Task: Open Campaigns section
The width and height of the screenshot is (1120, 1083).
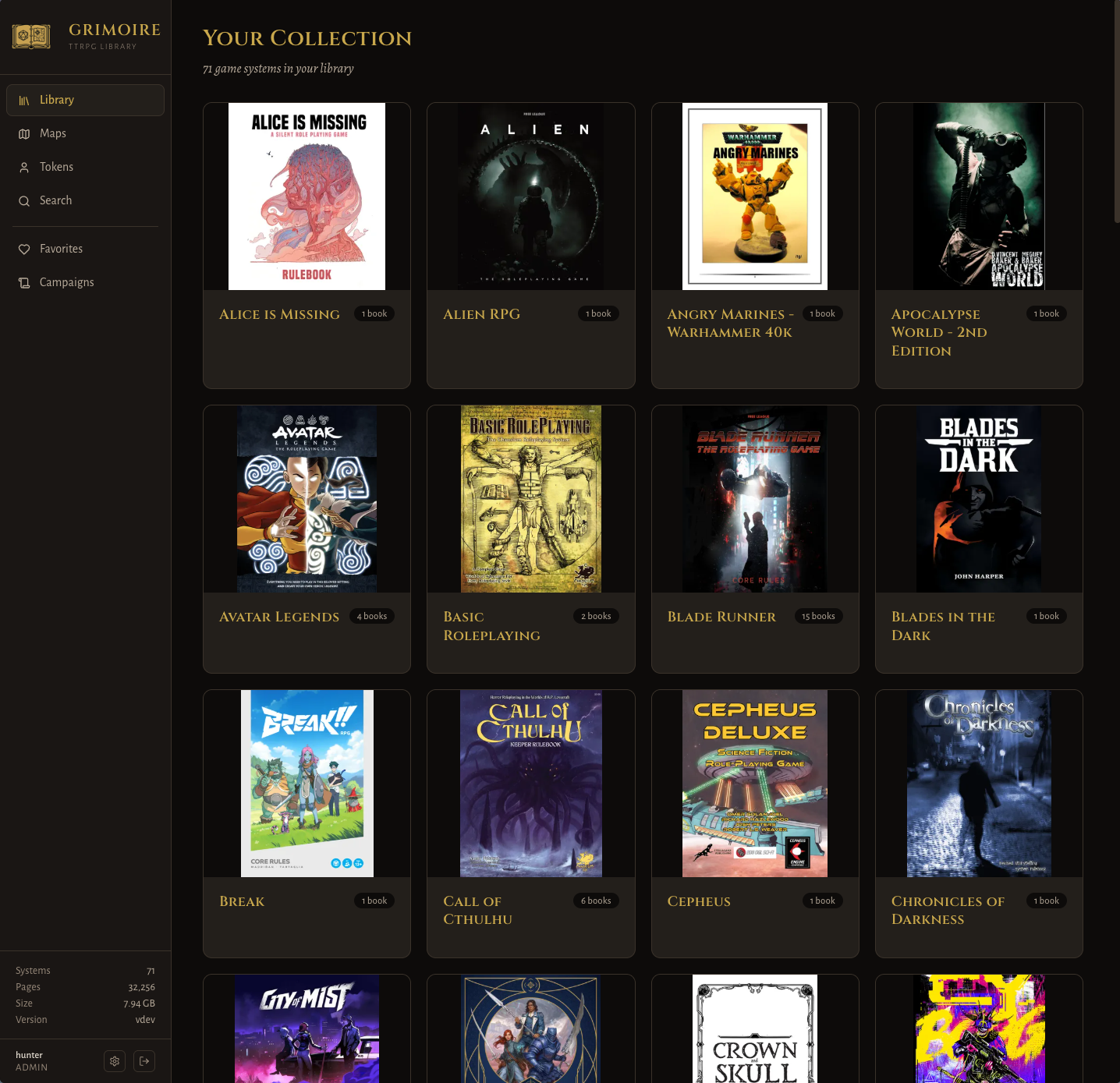Action: 85,282
